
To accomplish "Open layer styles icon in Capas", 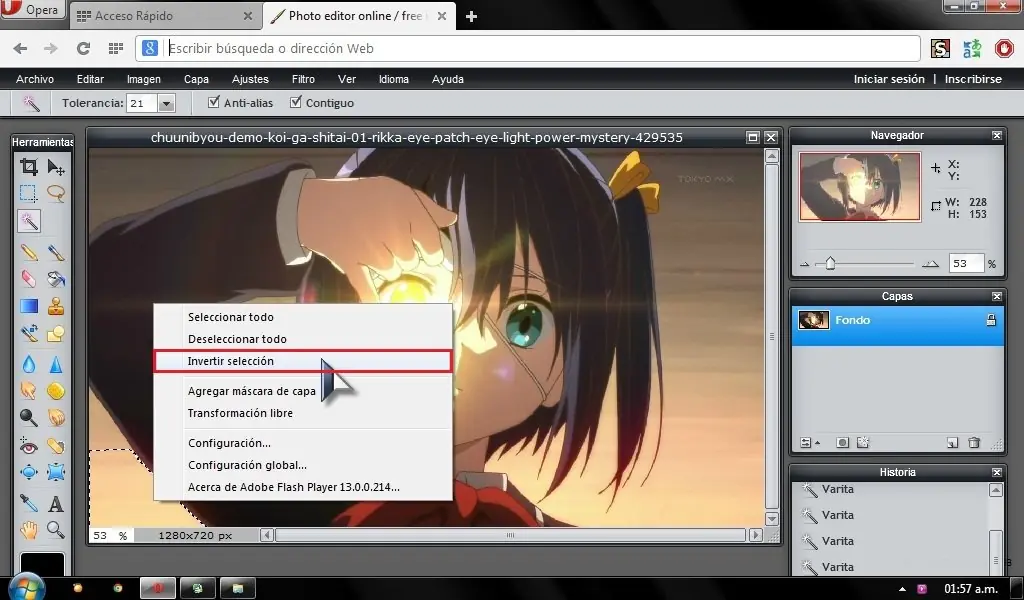I will pos(863,443).
